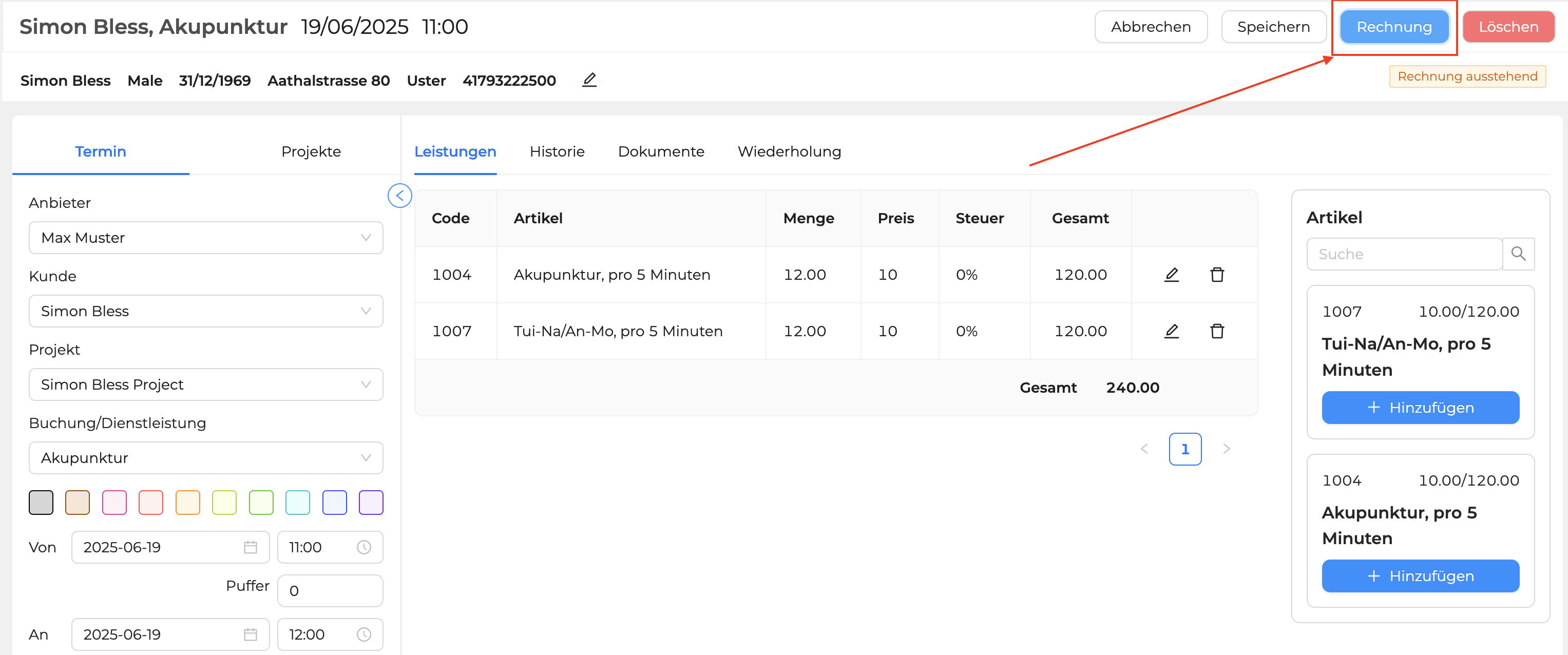This screenshot has height=655, width=1568.
Task: Add Tui-Na/An-Mo article via Hinzufügen
Action: coord(1420,407)
